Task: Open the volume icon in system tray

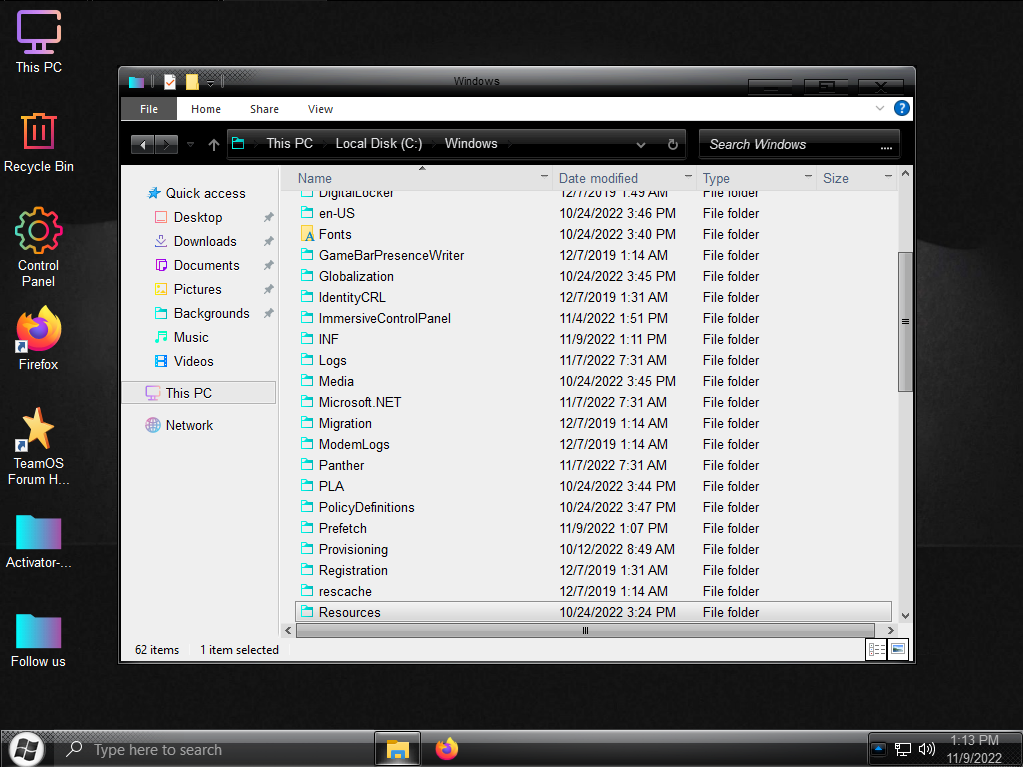Action: click(926, 749)
